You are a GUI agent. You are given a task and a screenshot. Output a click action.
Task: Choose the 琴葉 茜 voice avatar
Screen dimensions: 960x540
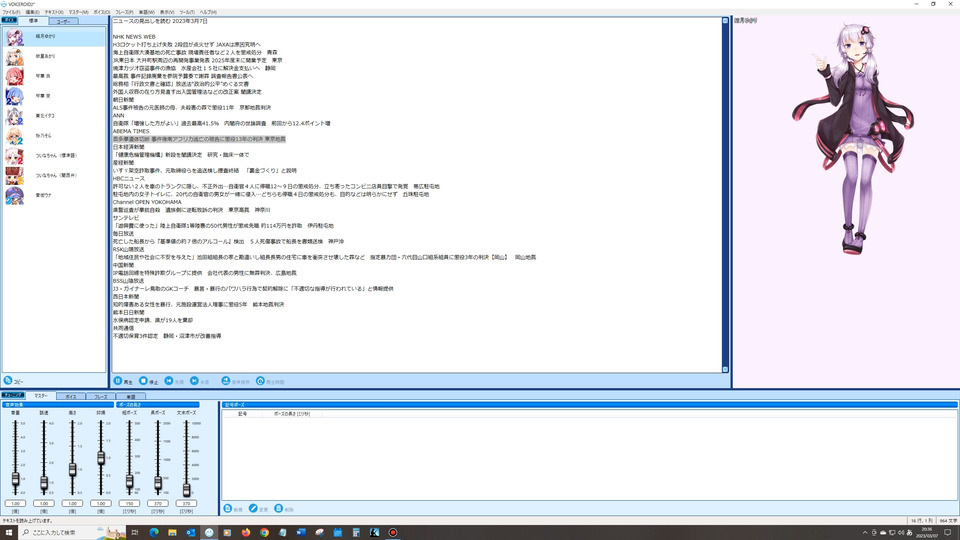[15, 77]
